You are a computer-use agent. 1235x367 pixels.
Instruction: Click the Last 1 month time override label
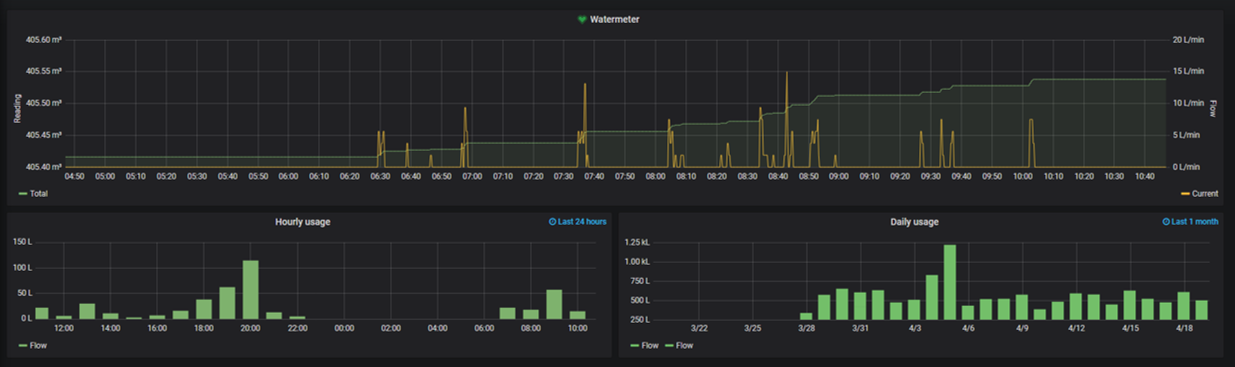1195,222
